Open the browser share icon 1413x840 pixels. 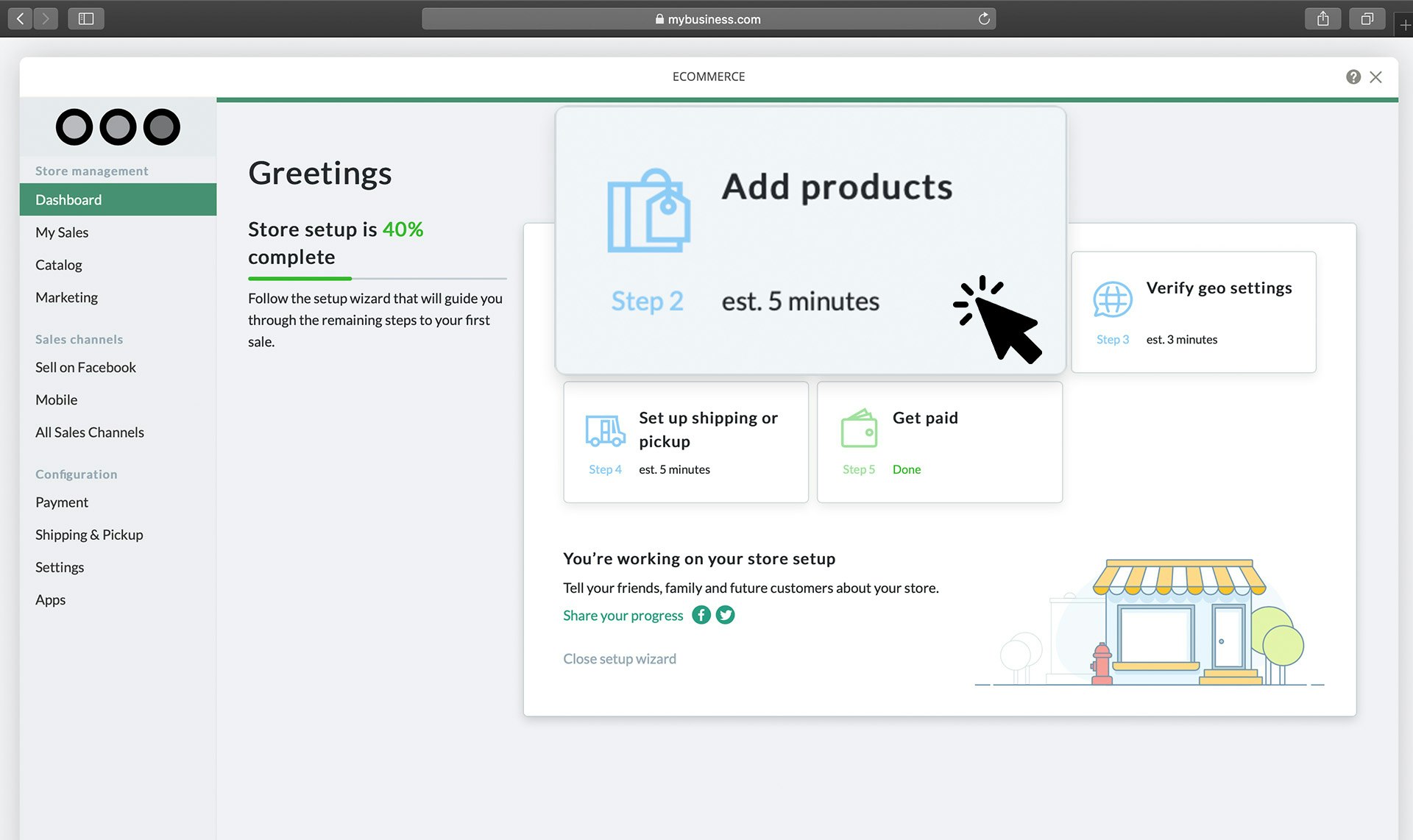(1322, 18)
